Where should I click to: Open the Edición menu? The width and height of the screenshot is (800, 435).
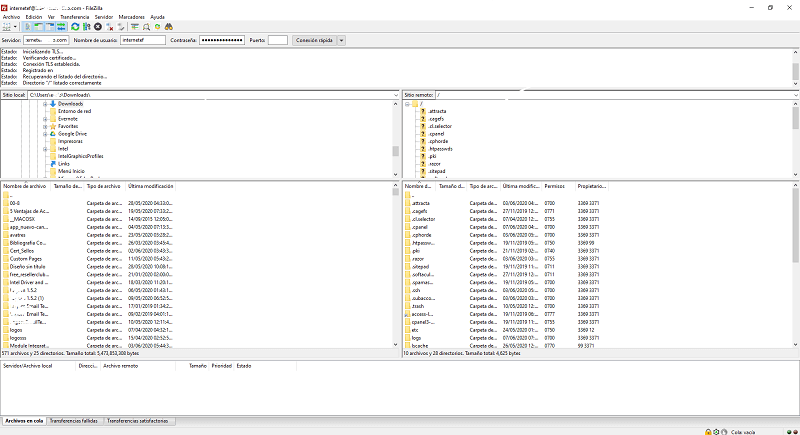coord(34,17)
